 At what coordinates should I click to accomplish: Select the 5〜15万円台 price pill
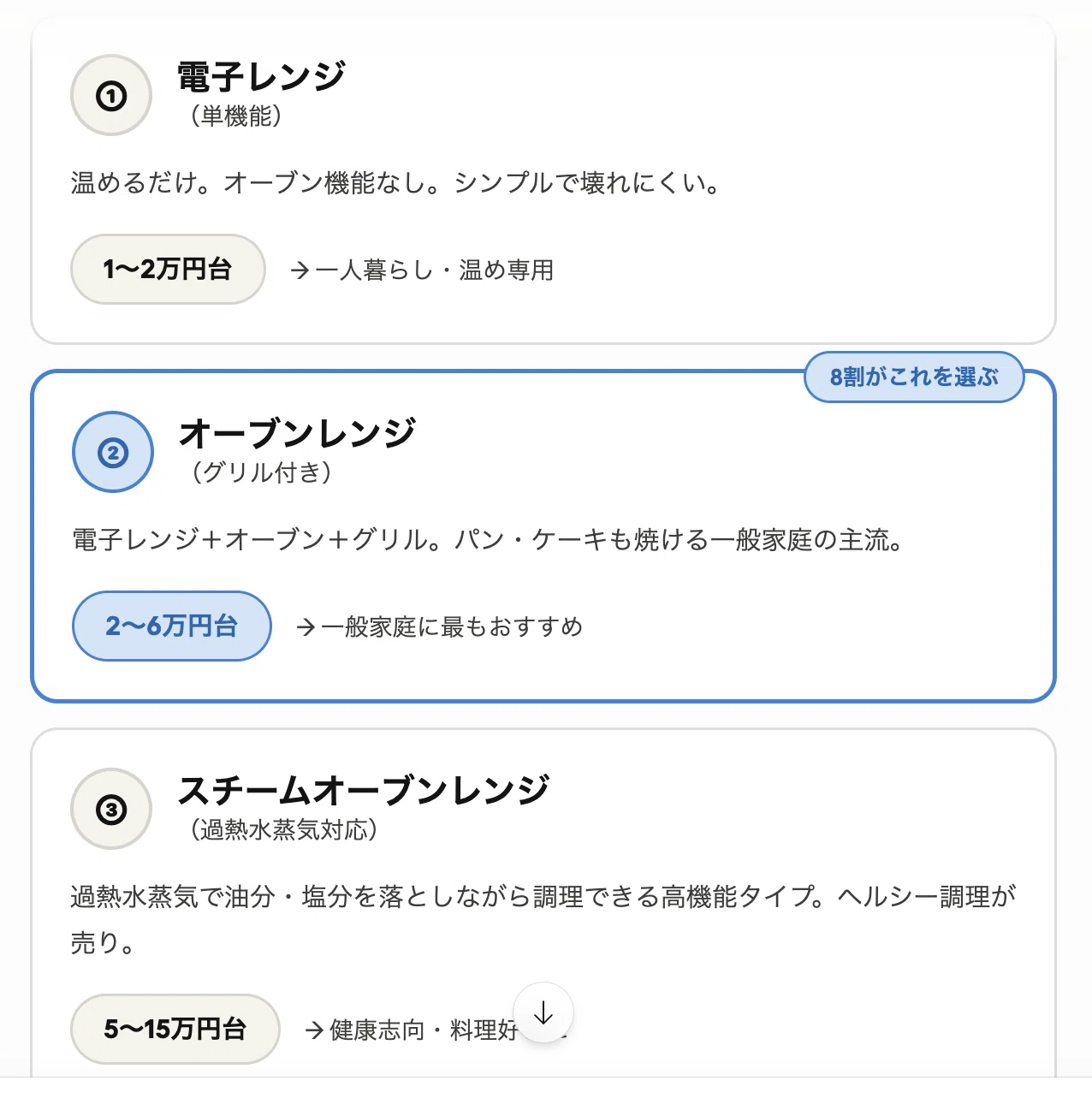coord(175,1029)
